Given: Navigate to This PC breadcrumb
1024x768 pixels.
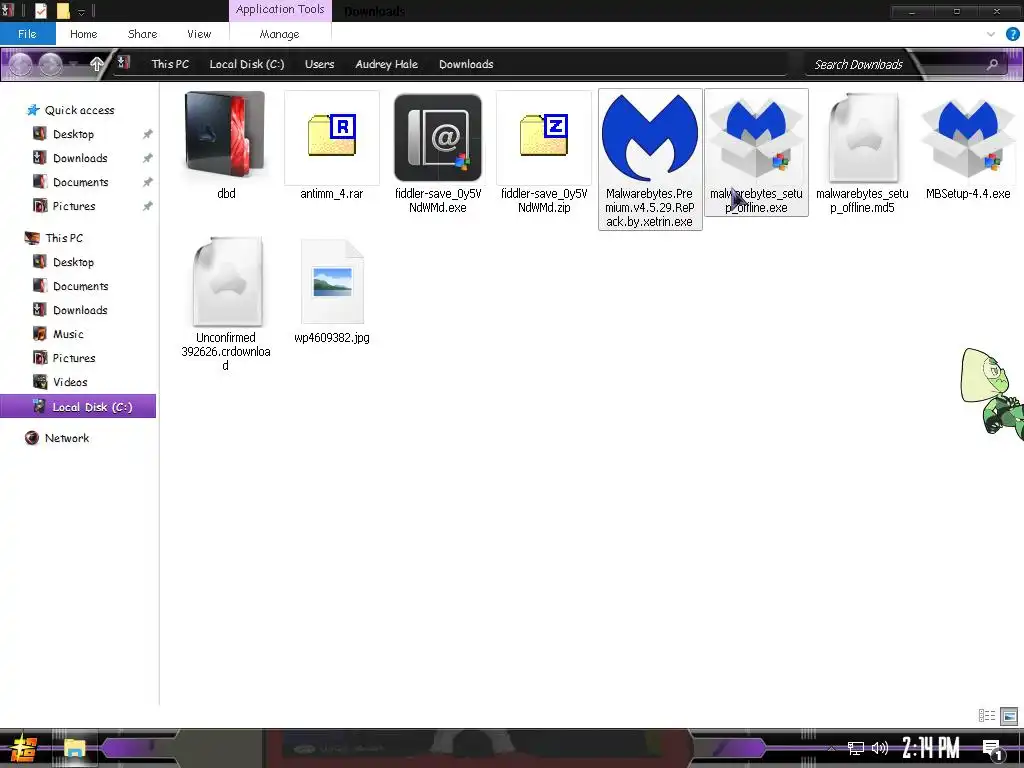Looking at the screenshot, I should pyautogui.click(x=170, y=64).
